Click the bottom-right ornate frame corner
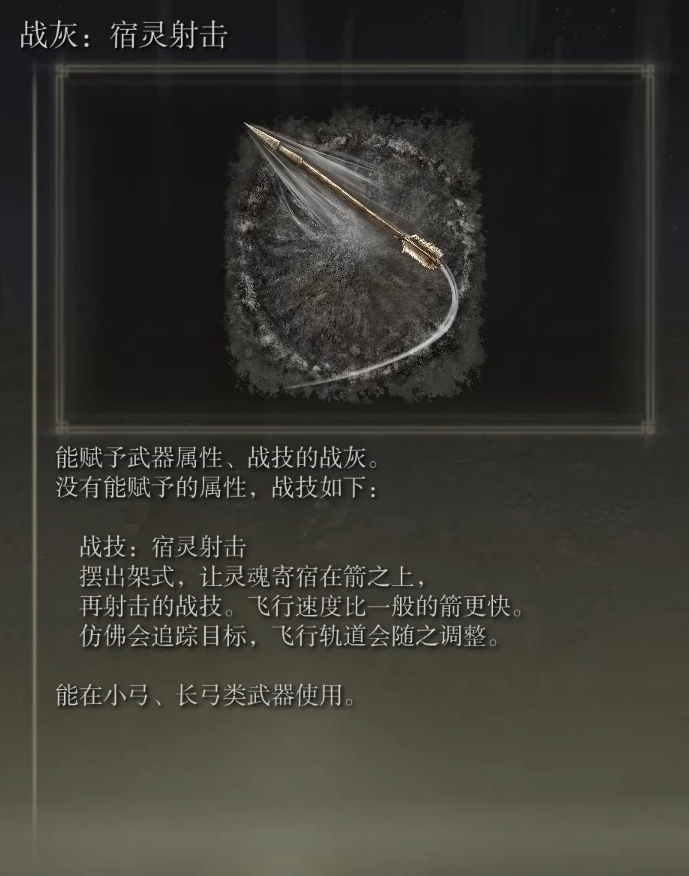689x876 pixels. click(648, 428)
